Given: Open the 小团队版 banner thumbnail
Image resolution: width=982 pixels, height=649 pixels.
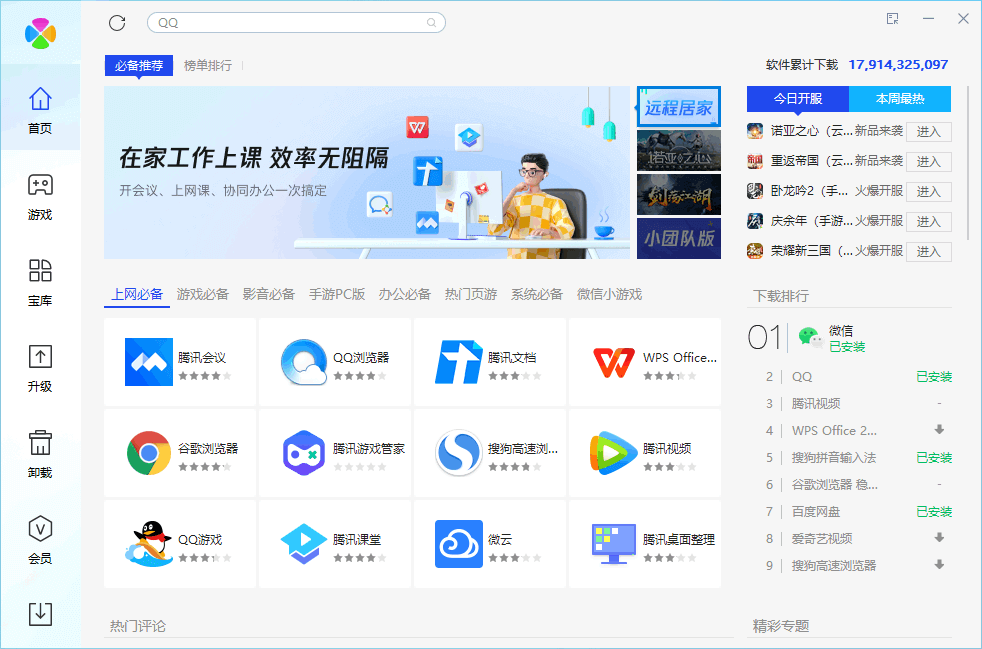Looking at the screenshot, I should (679, 239).
